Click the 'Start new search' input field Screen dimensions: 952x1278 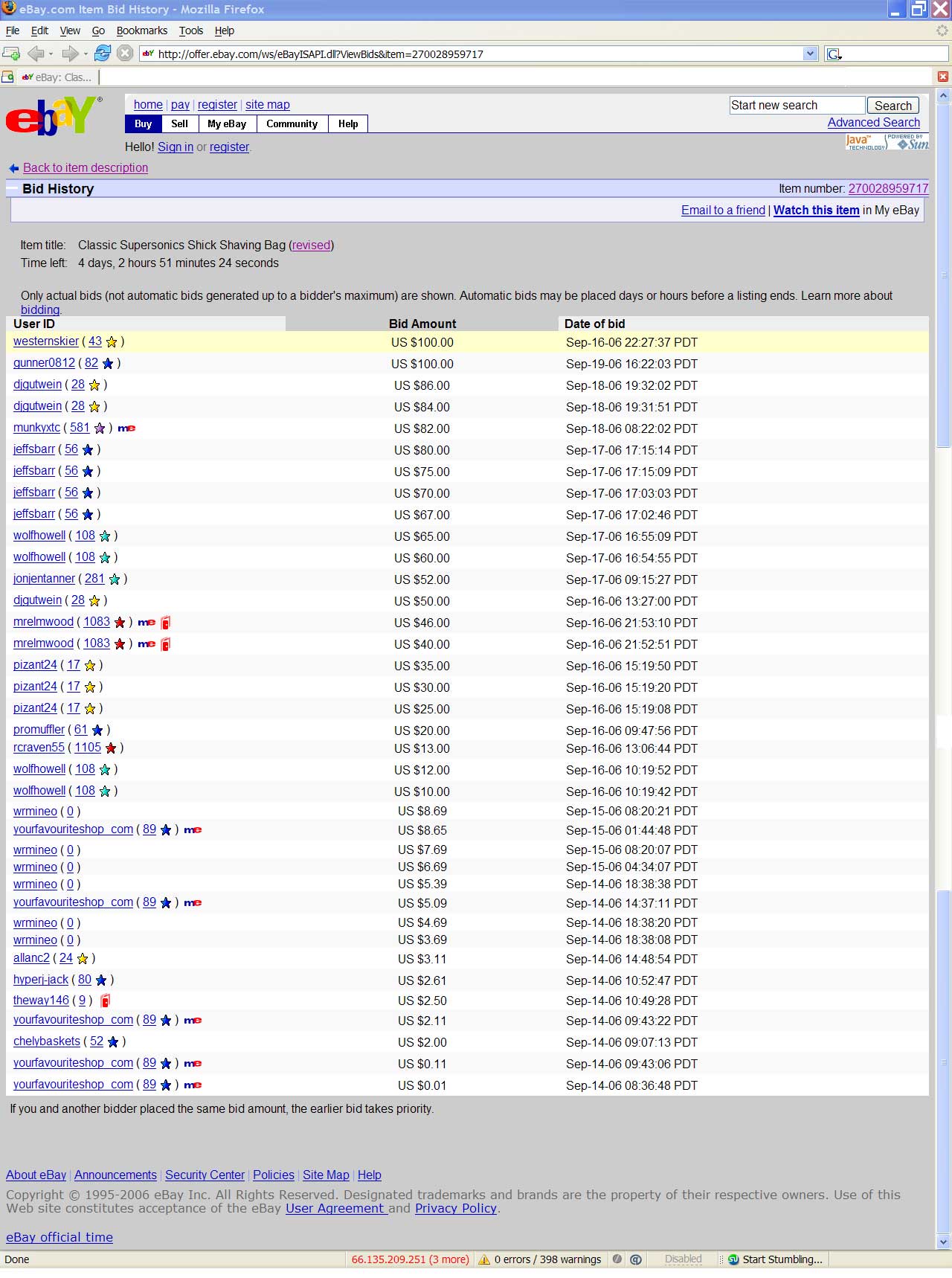[796, 106]
